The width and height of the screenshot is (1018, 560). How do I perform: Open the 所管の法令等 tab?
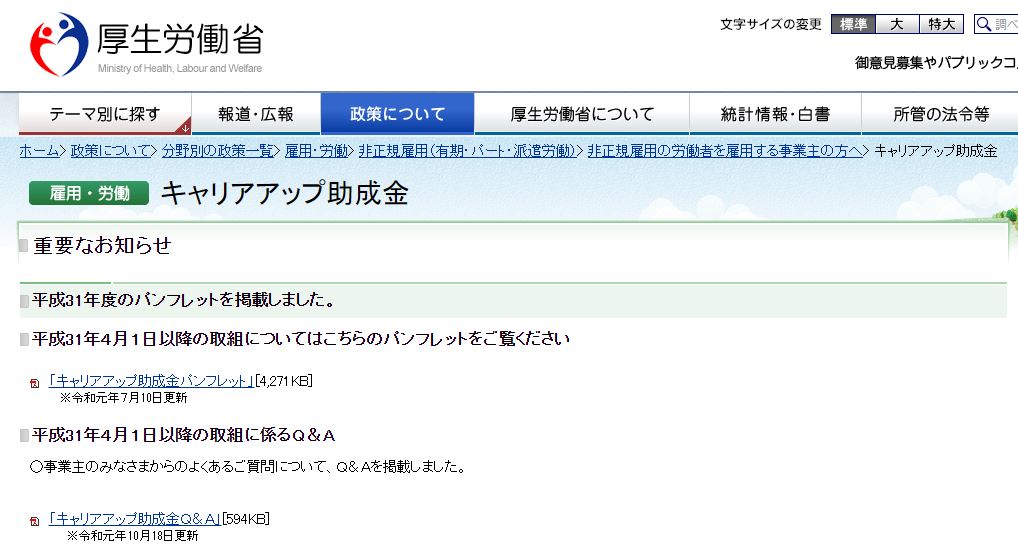pos(940,114)
